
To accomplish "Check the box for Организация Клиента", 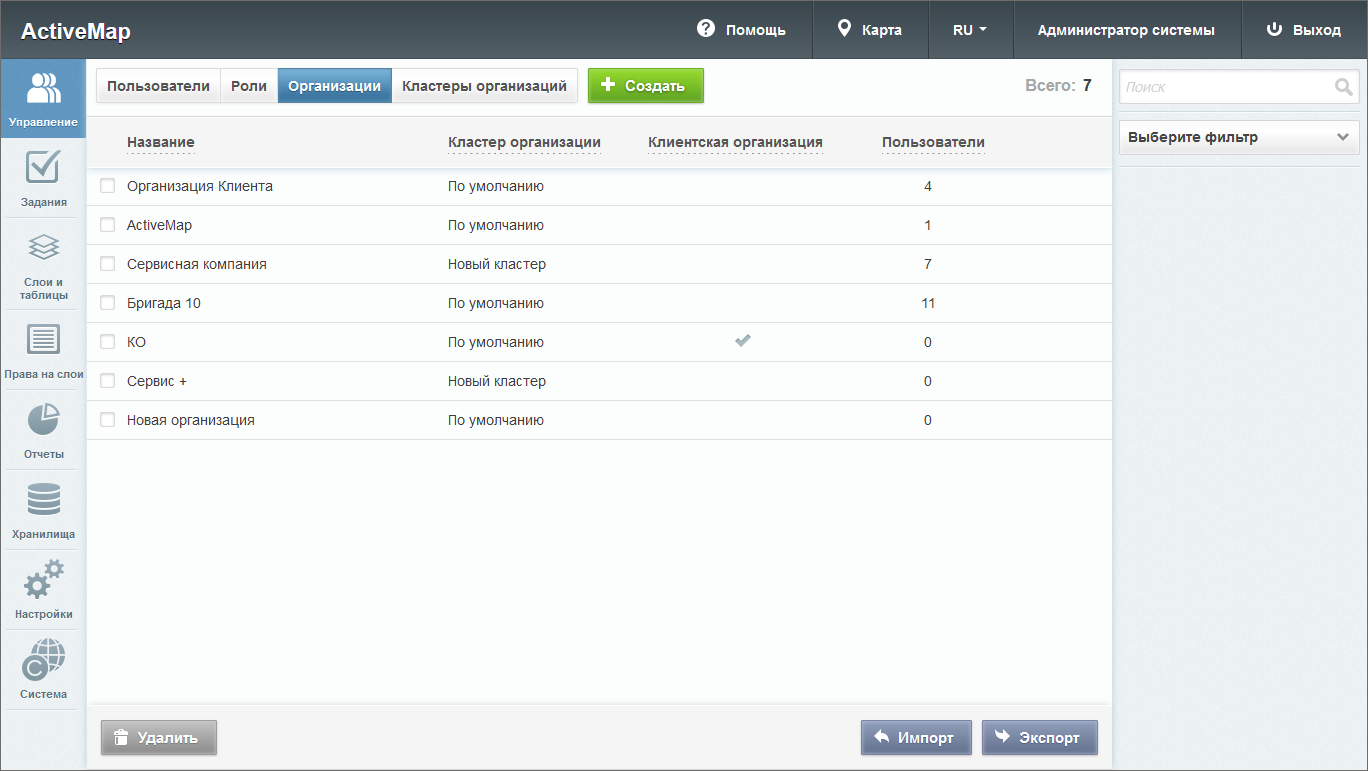I will coord(108,186).
